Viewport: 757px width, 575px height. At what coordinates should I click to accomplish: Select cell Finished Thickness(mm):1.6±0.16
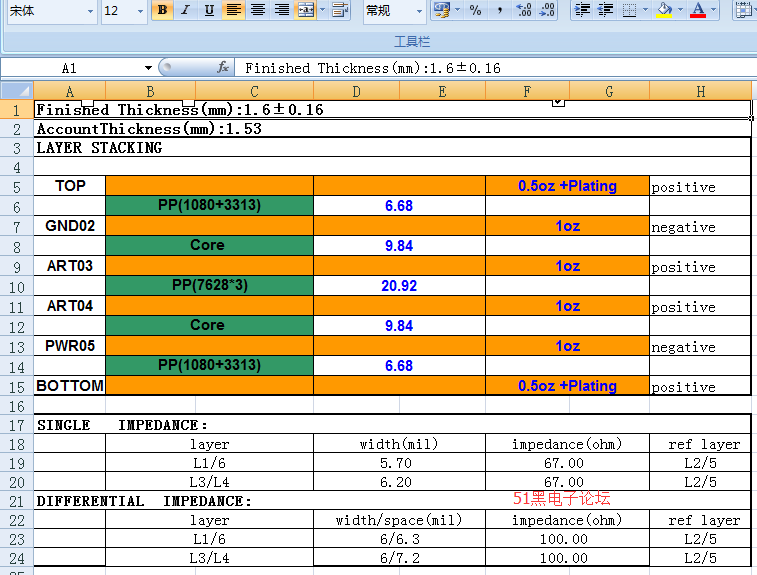[x=393, y=110]
